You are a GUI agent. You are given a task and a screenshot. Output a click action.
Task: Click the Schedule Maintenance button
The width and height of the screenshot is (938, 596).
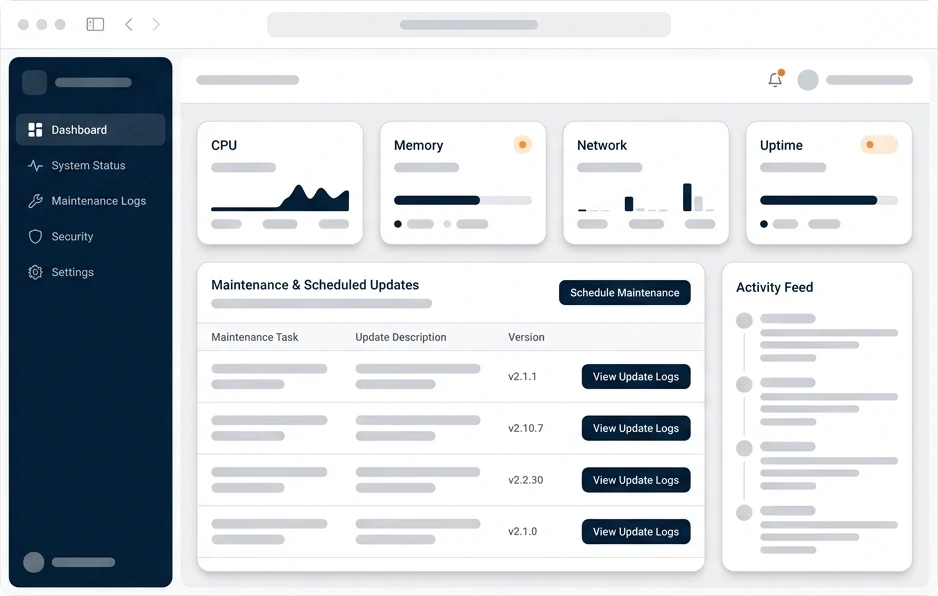(x=625, y=293)
